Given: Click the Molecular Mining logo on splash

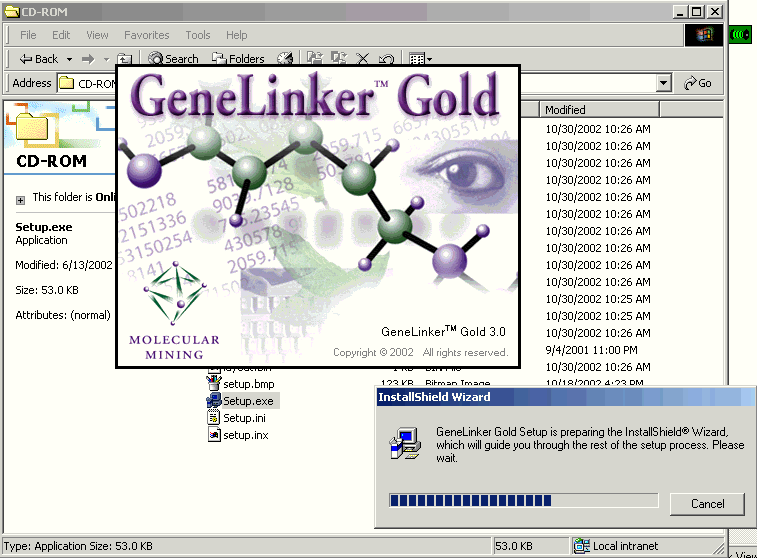Looking at the screenshot, I should click(x=174, y=311).
